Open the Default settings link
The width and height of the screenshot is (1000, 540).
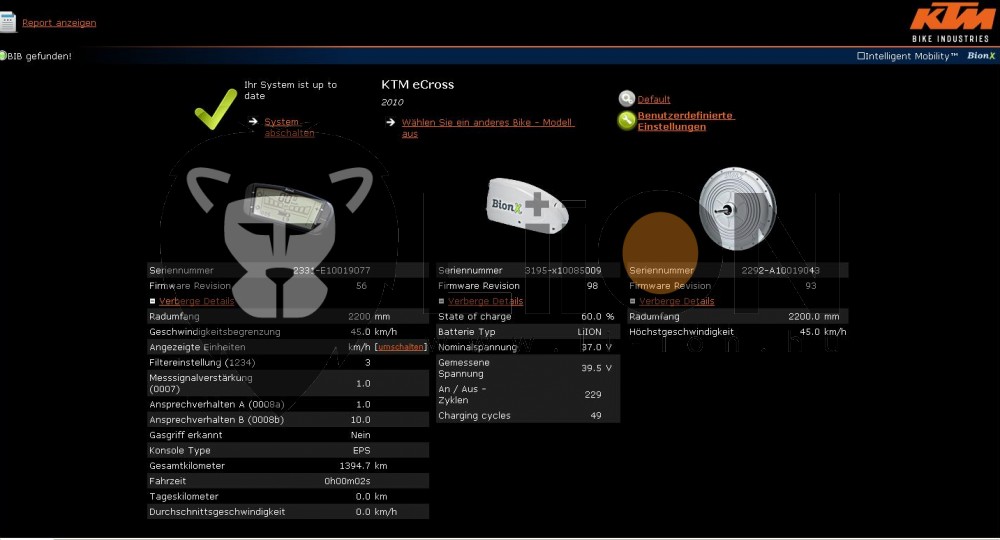point(654,99)
